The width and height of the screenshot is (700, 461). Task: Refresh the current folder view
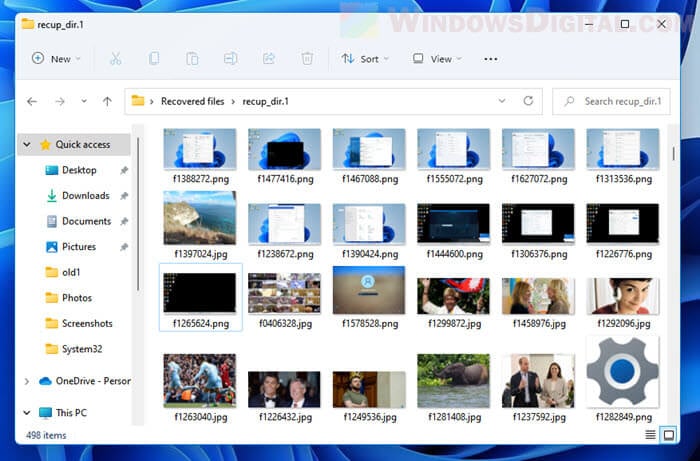[528, 101]
